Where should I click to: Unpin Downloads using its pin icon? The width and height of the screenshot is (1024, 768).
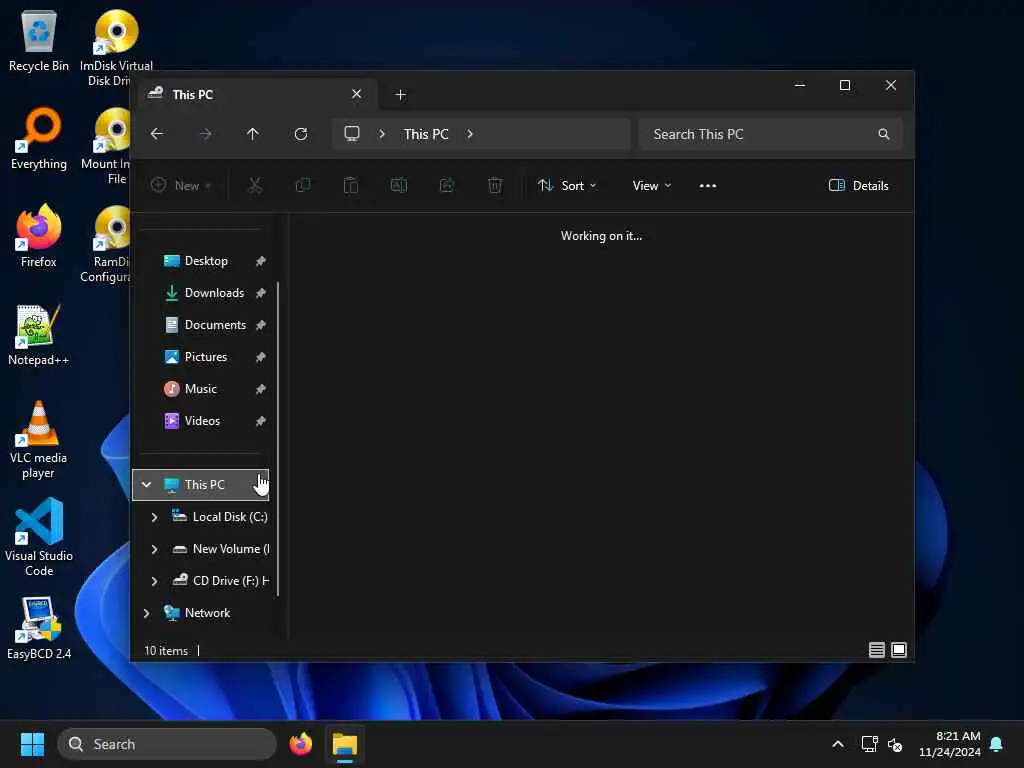pos(261,293)
